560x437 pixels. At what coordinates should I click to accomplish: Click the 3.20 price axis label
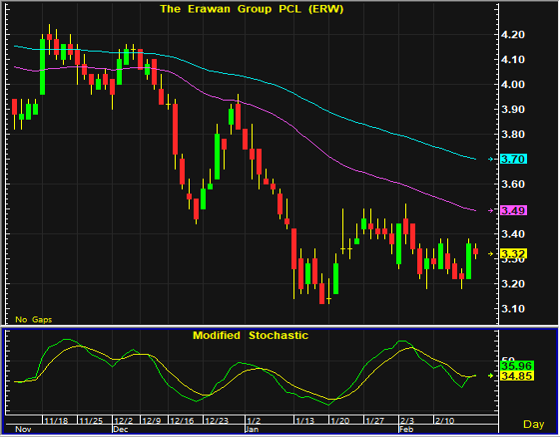(x=513, y=284)
